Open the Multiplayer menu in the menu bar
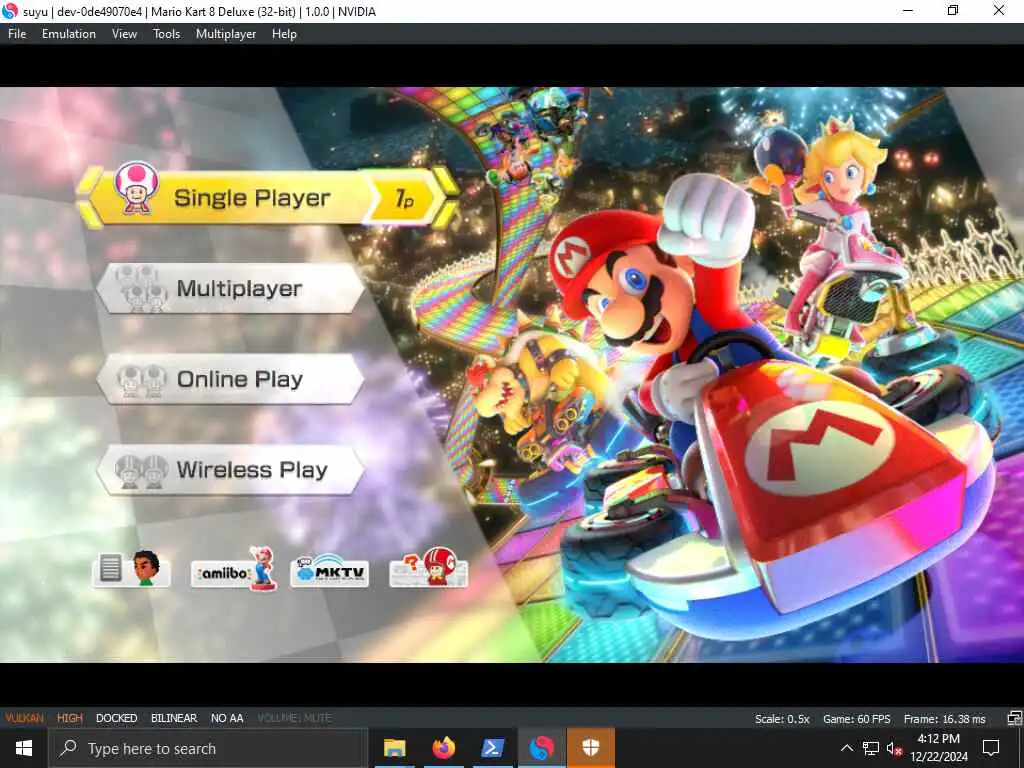This screenshot has width=1024, height=768. click(x=226, y=34)
